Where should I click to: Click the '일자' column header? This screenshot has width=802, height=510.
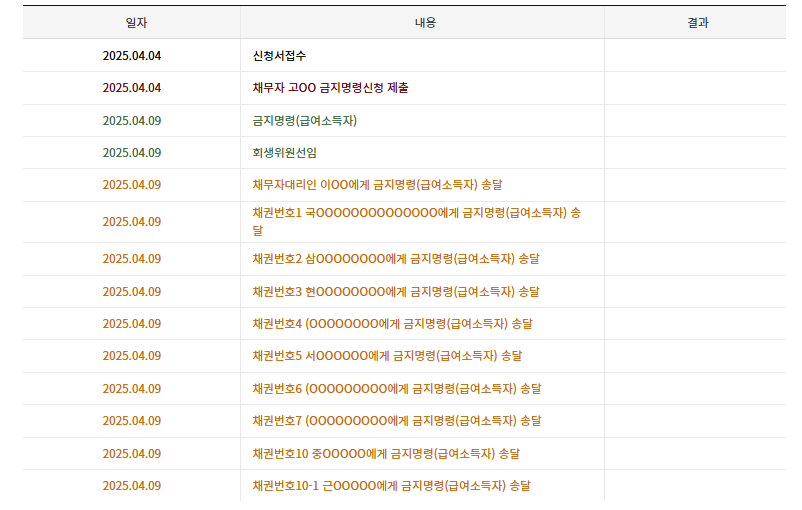(136, 23)
